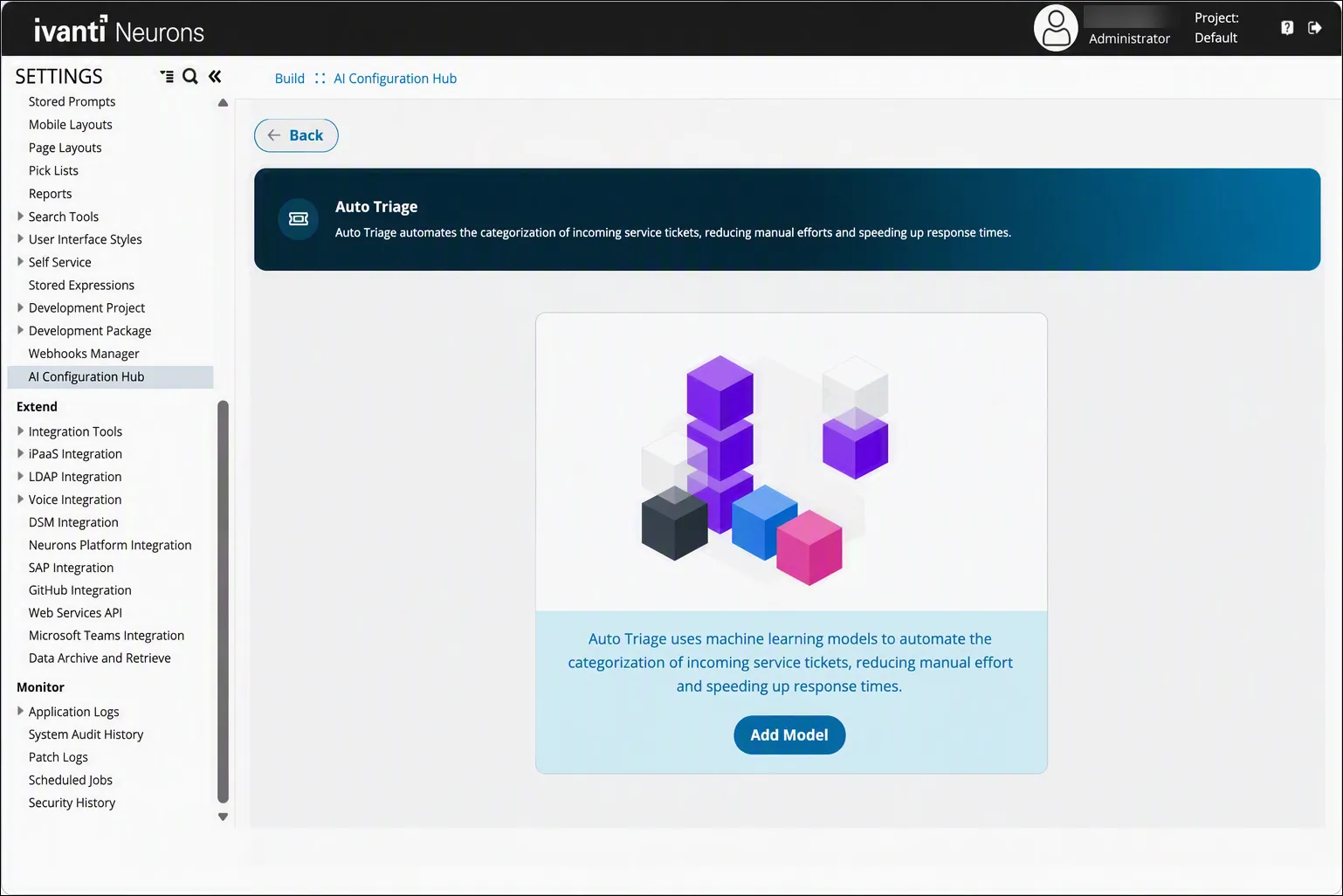The image size is (1343, 896).
Task: Select Pick Lists in the sidebar
Action: point(53,171)
